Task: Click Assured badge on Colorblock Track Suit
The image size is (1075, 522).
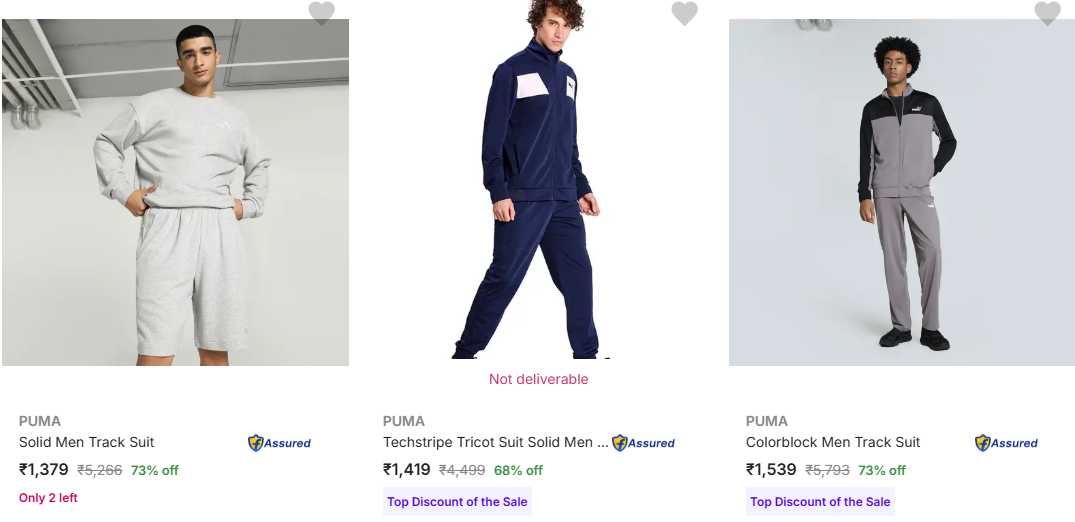Action: click(1007, 443)
